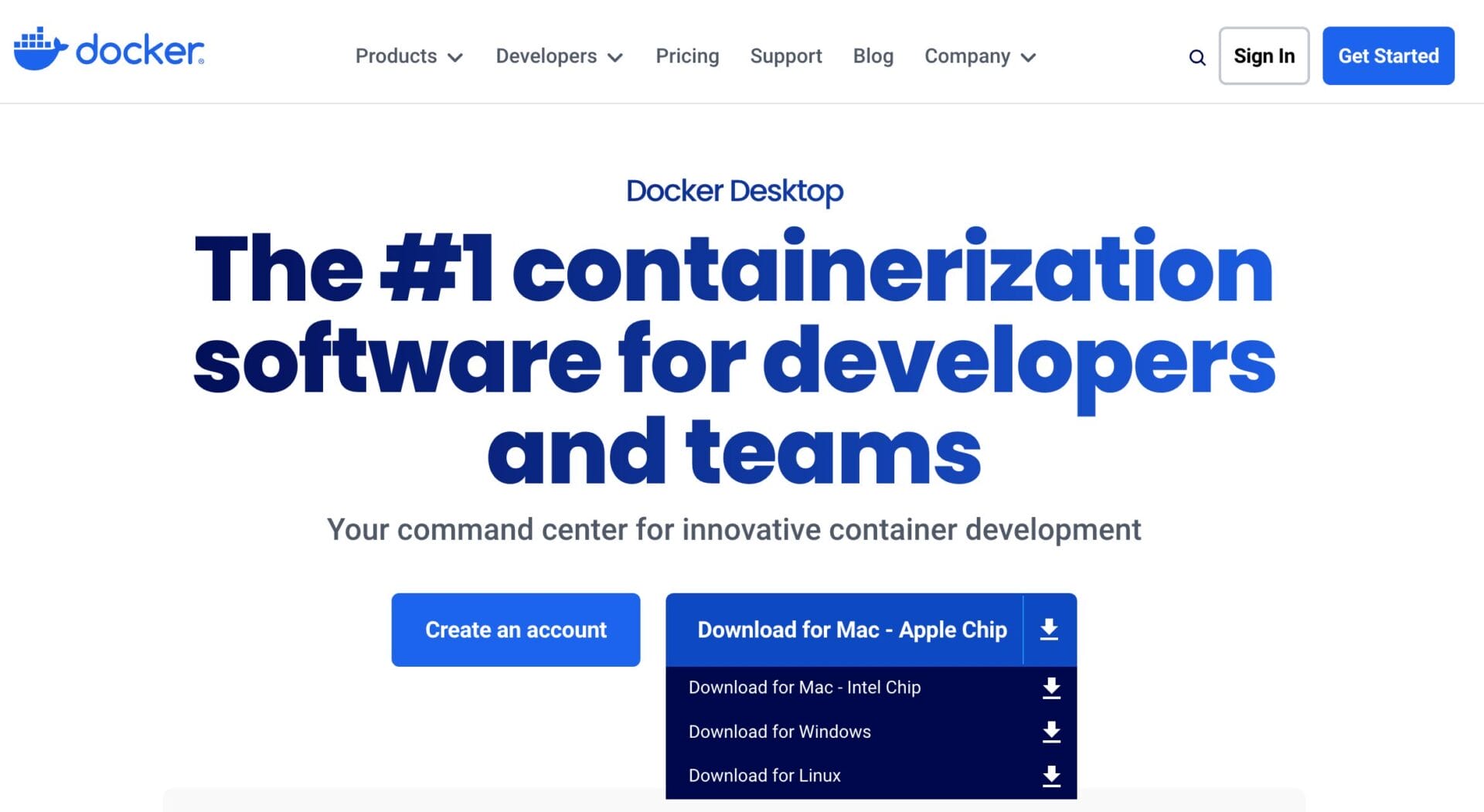Open the search magnifier icon

click(x=1196, y=57)
